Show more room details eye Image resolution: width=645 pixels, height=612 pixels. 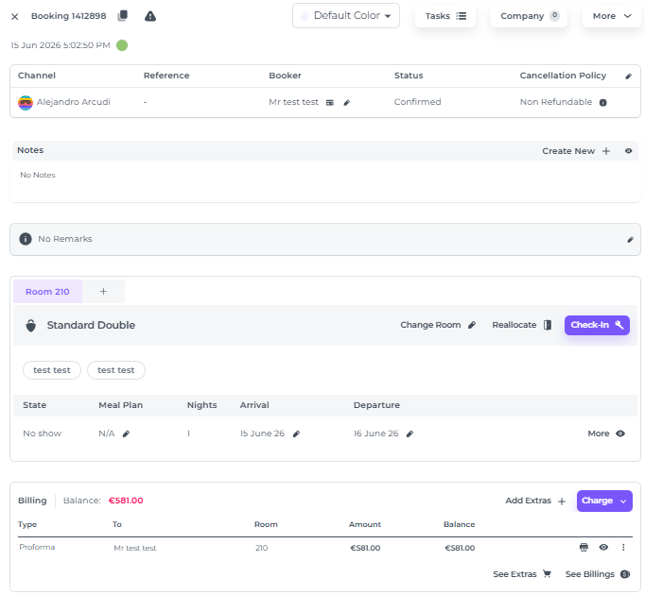620,434
